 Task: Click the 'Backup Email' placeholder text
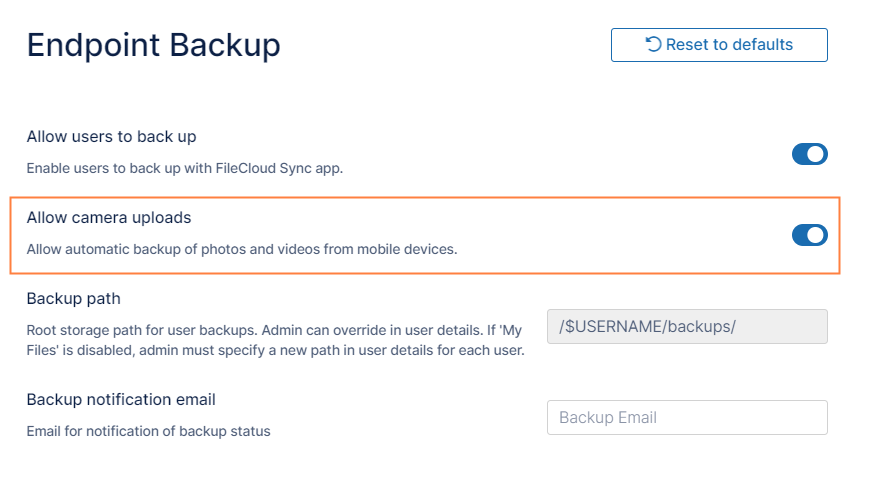click(607, 418)
